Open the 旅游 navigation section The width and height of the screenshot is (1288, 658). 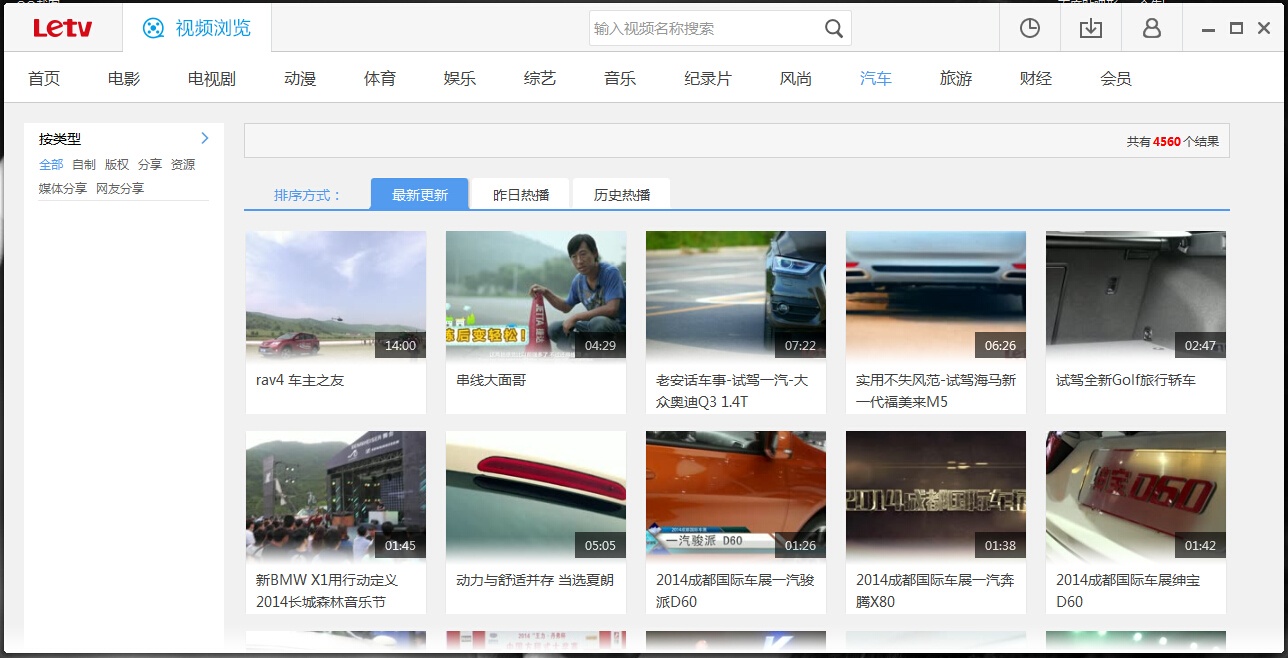(955, 77)
